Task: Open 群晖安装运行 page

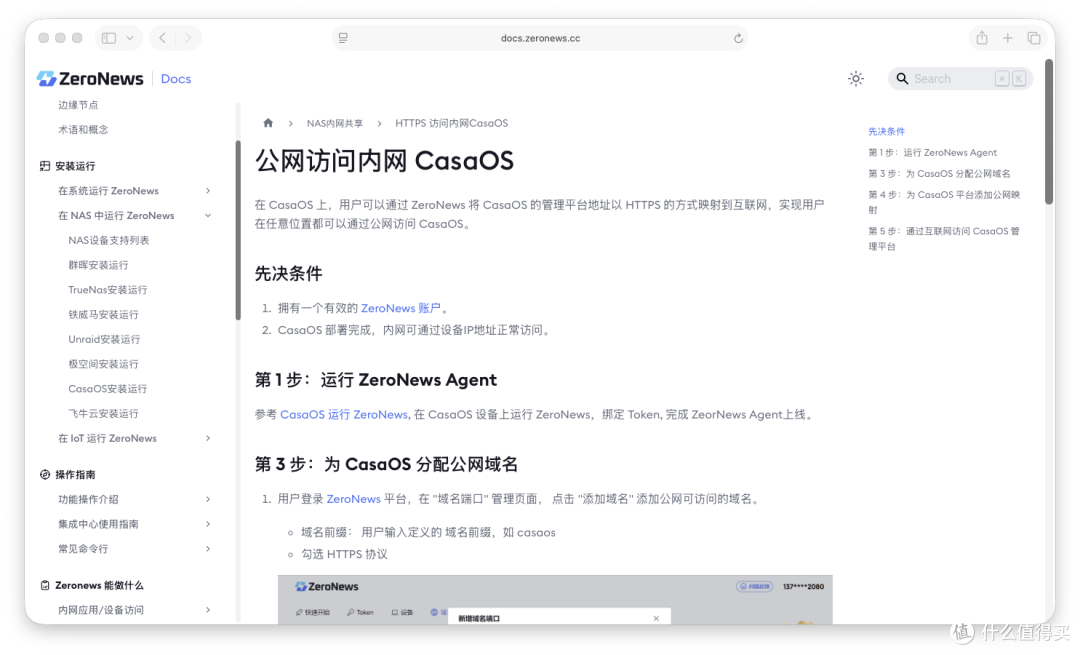Action: tap(98, 265)
